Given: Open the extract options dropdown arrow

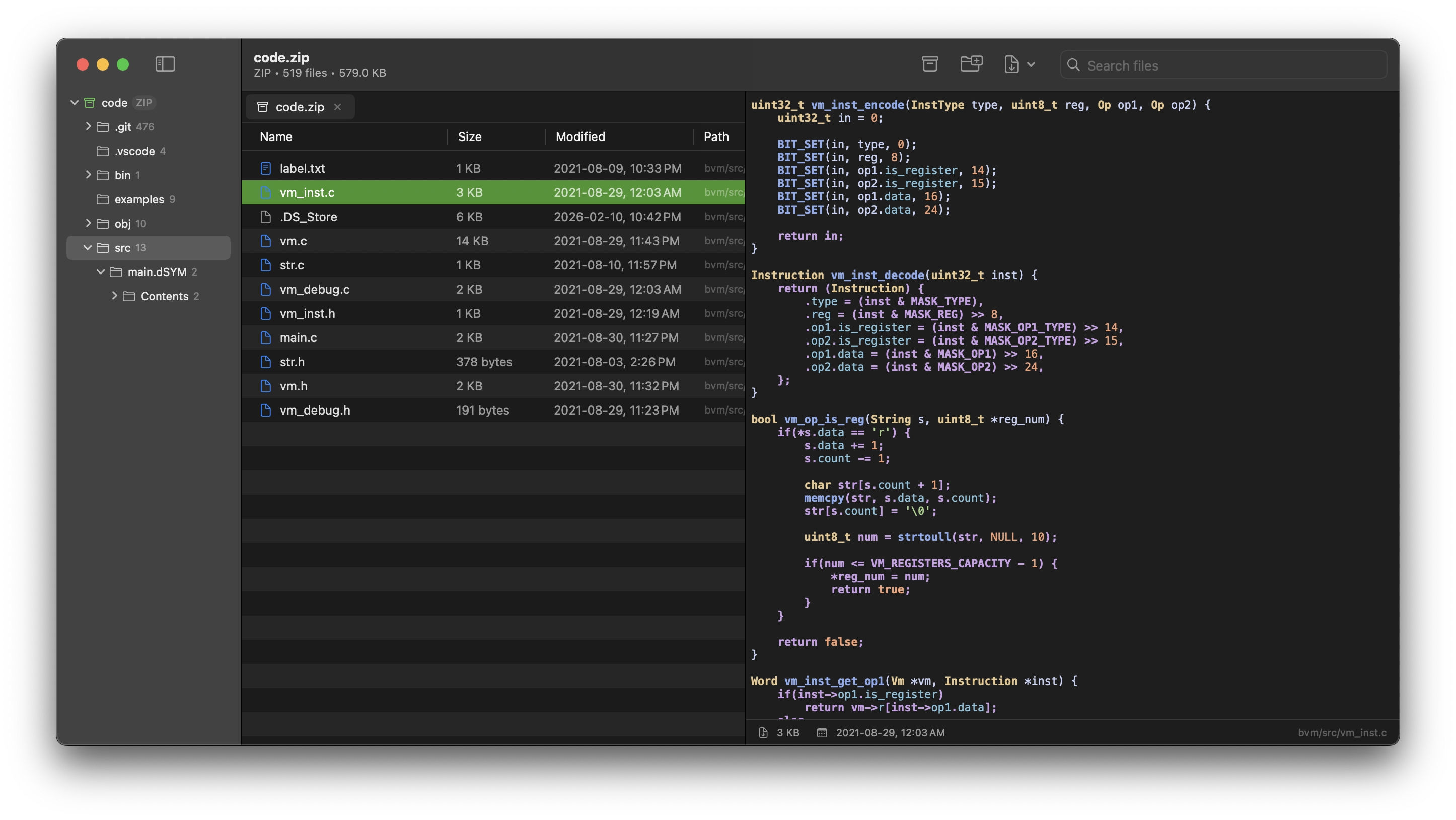Looking at the screenshot, I should pos(1031,64).
